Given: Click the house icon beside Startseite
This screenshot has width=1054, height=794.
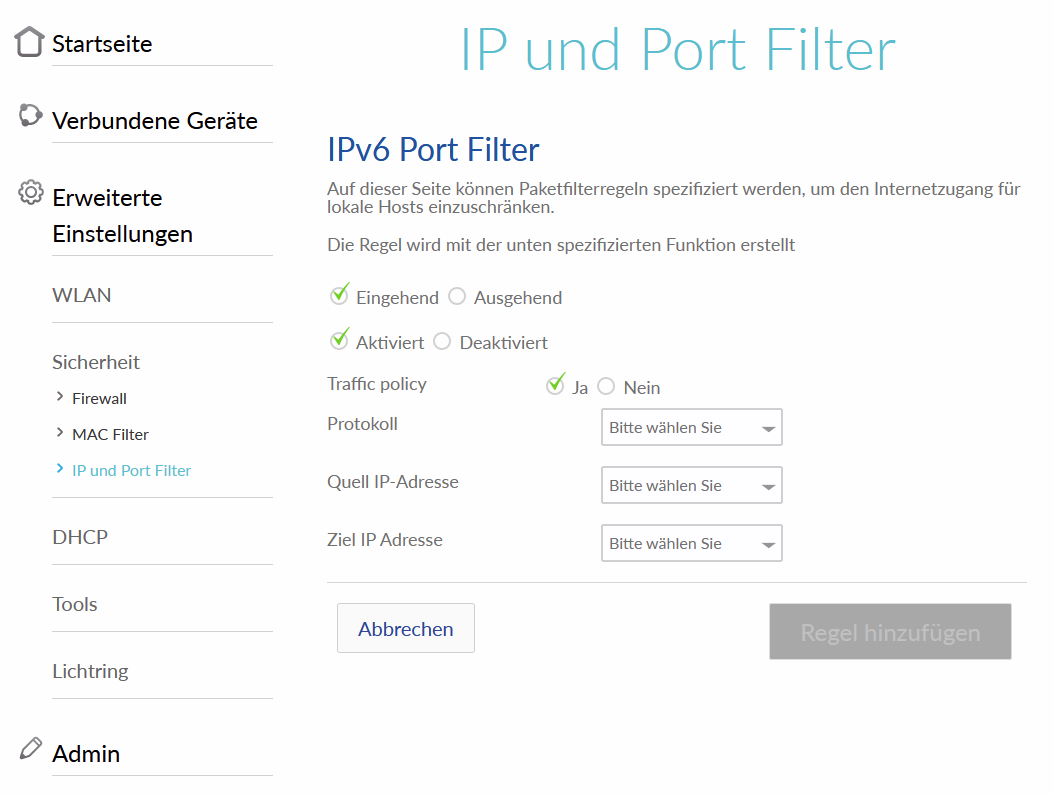Looking at the screenshot, I should 30,42.
